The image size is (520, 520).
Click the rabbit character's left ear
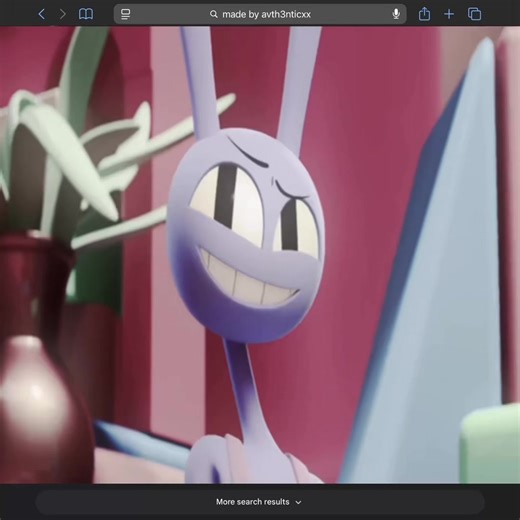coord(197,80)
